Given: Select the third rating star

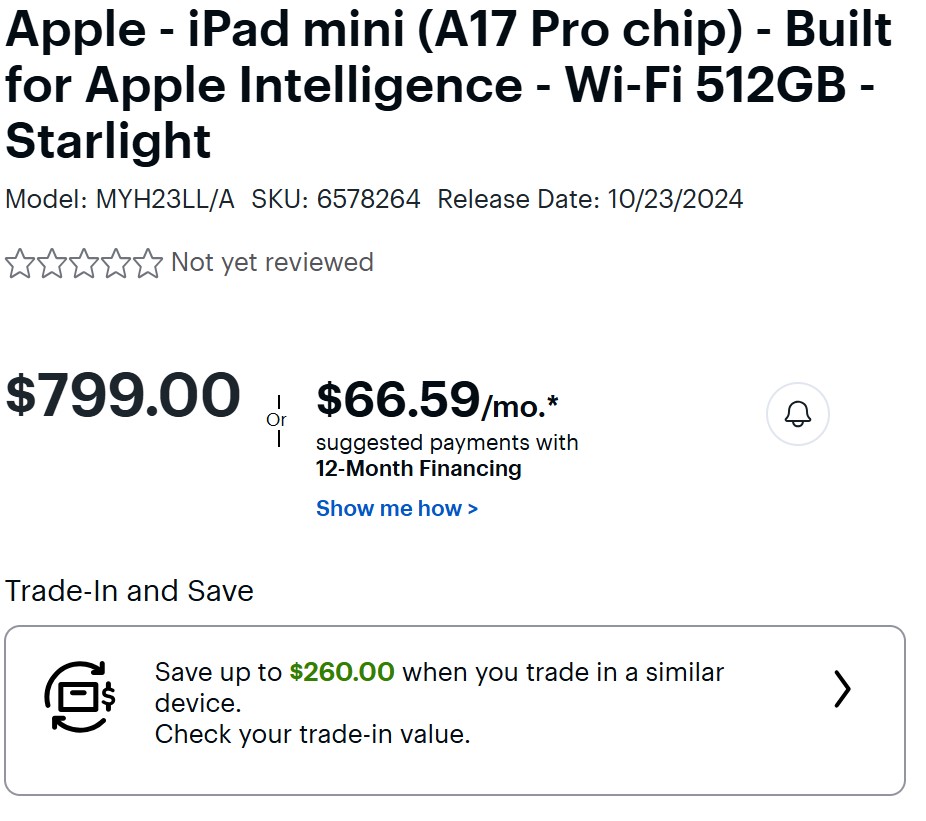Looking at the screenshot, I should tap(84, 264).
